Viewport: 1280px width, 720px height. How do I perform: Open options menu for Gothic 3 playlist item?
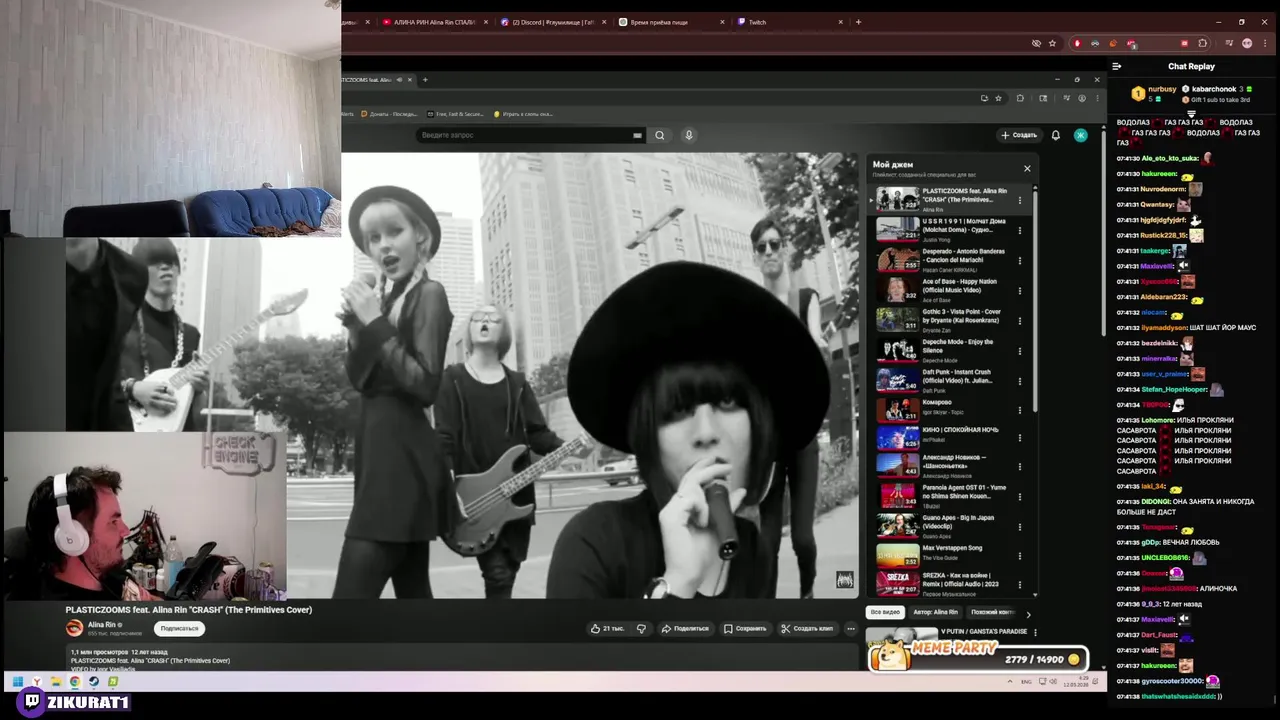click(1020, 321)
